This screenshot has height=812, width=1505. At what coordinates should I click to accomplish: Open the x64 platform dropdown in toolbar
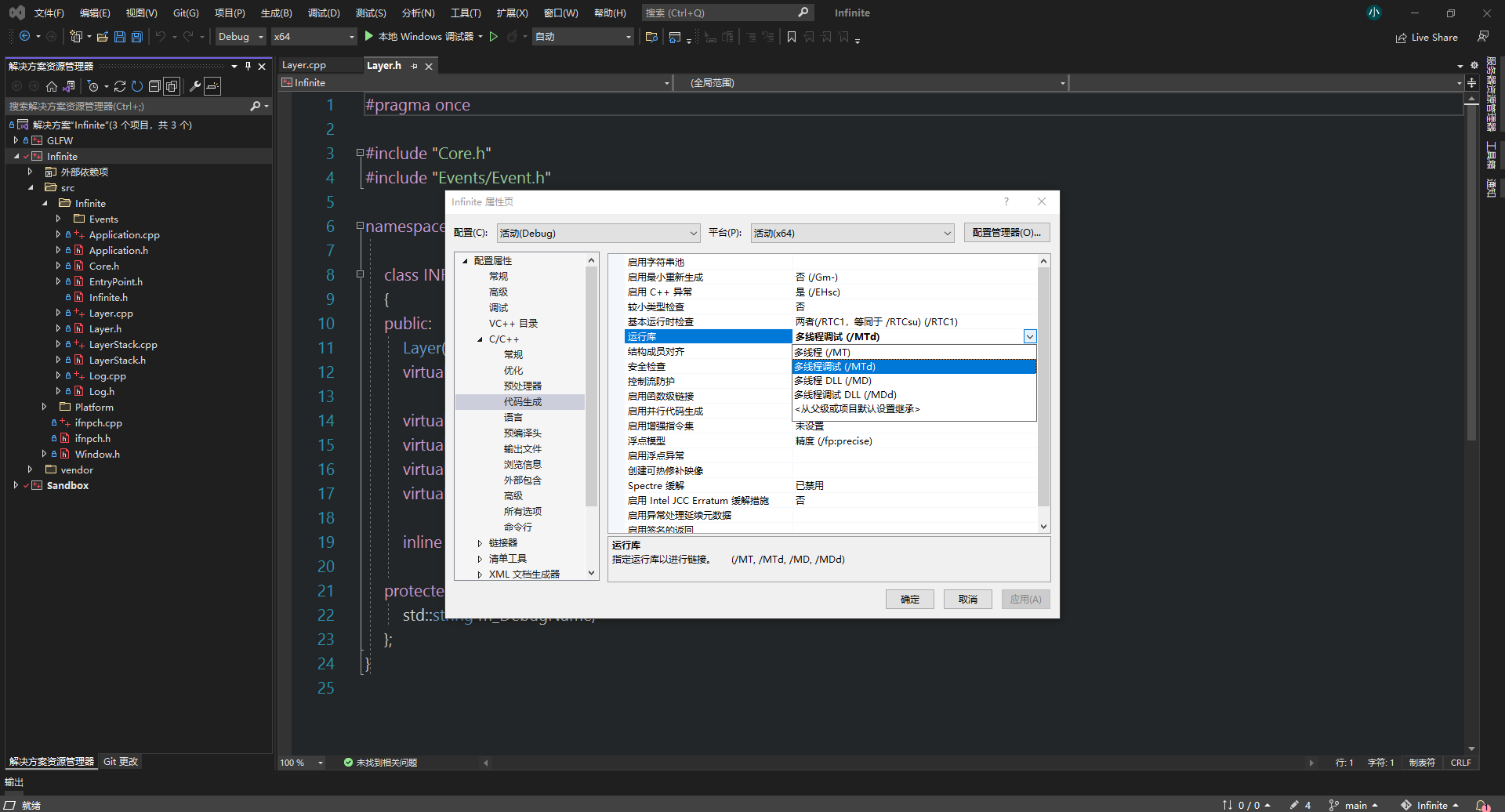point(314,36)
